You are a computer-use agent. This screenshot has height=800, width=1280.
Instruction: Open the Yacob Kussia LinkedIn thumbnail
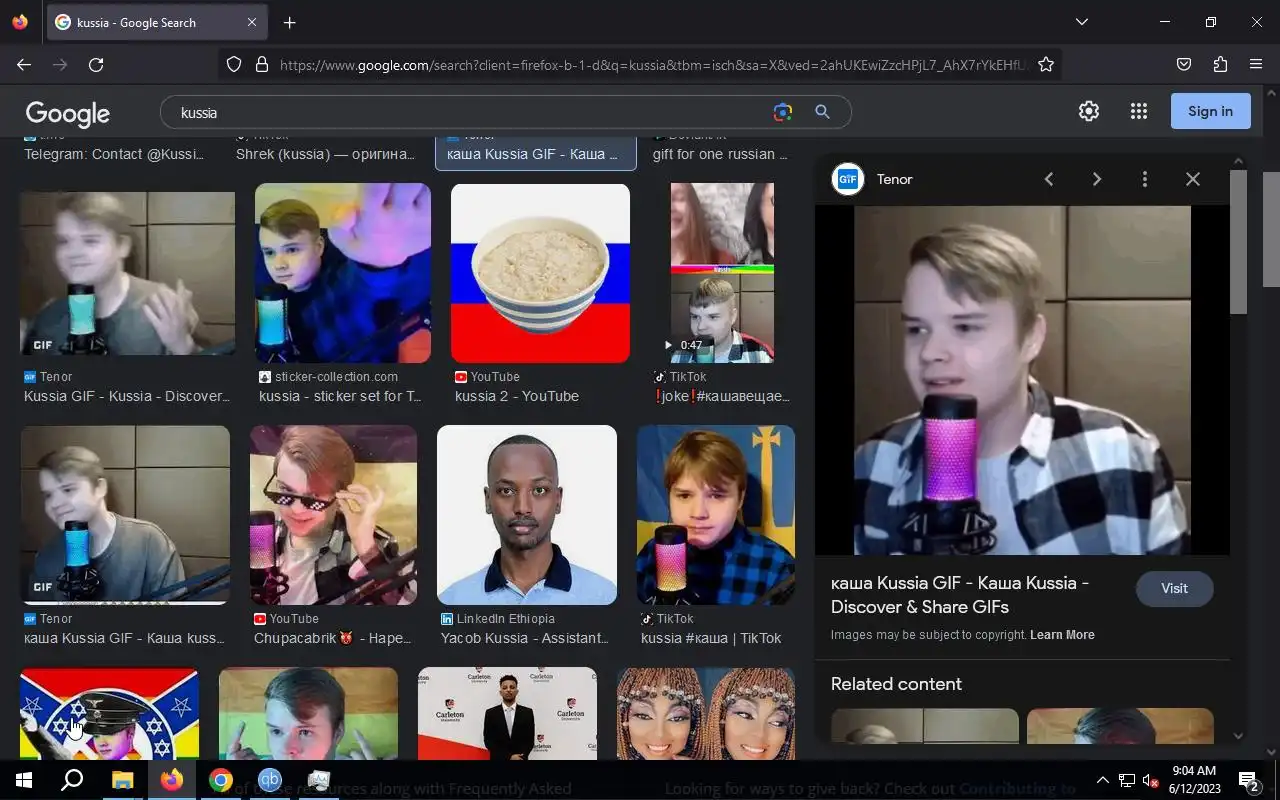pos(527,515)
